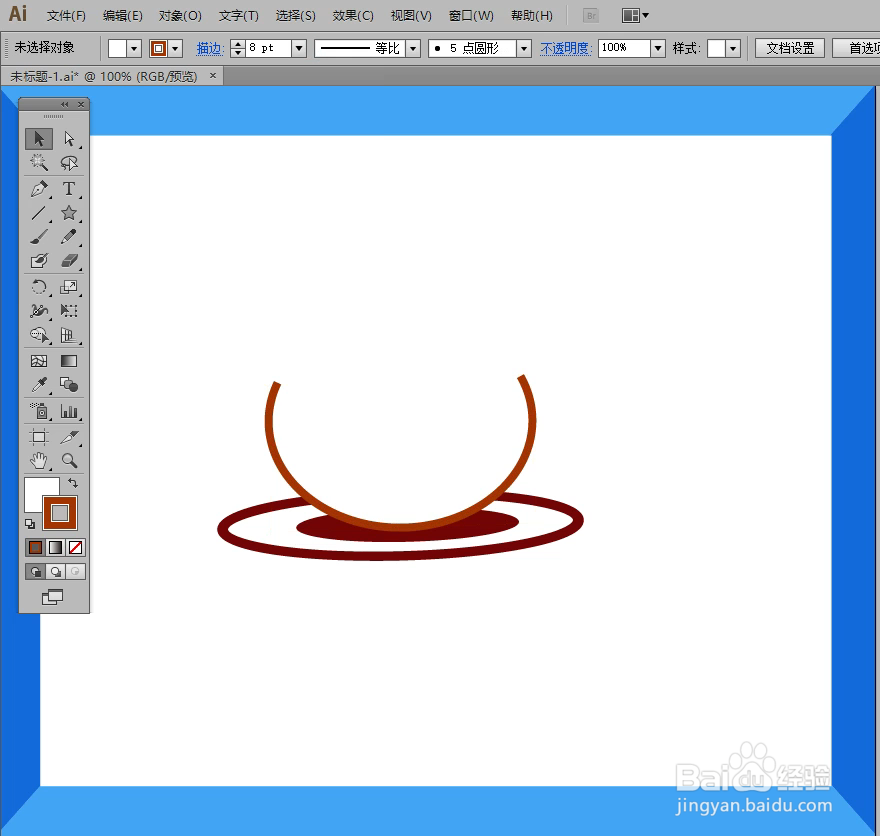Select the Blend tool
Image resolution: width=880 pixels, height=836 pixels.
69,385
